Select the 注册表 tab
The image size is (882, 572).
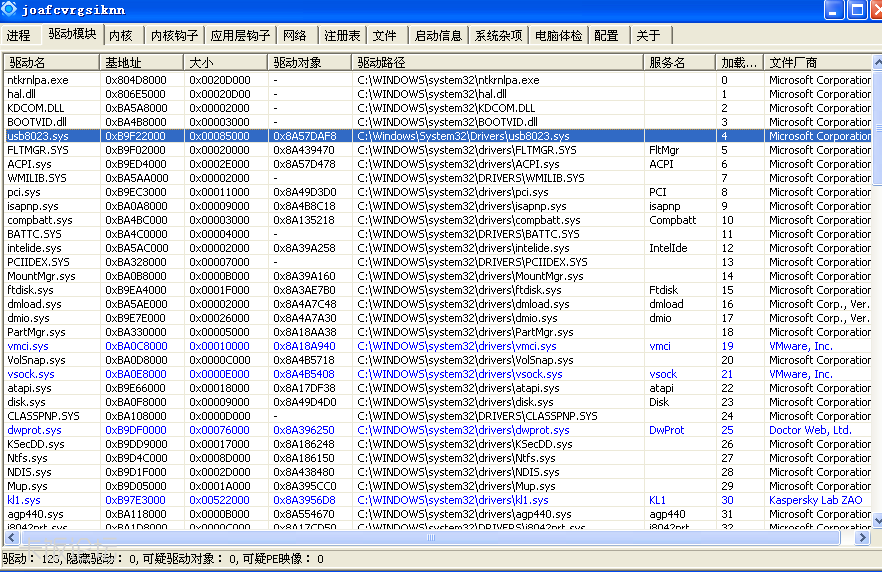(342, 35)
